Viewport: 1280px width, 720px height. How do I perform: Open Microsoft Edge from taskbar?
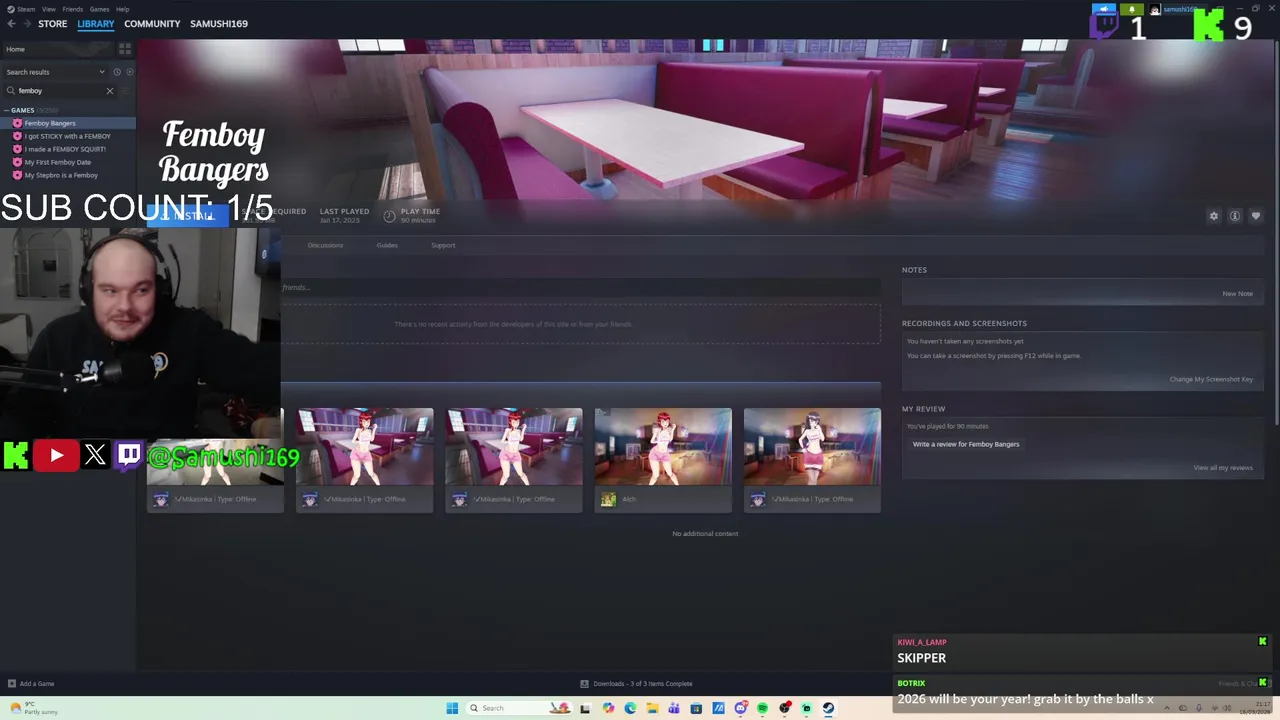coord(630,708)
